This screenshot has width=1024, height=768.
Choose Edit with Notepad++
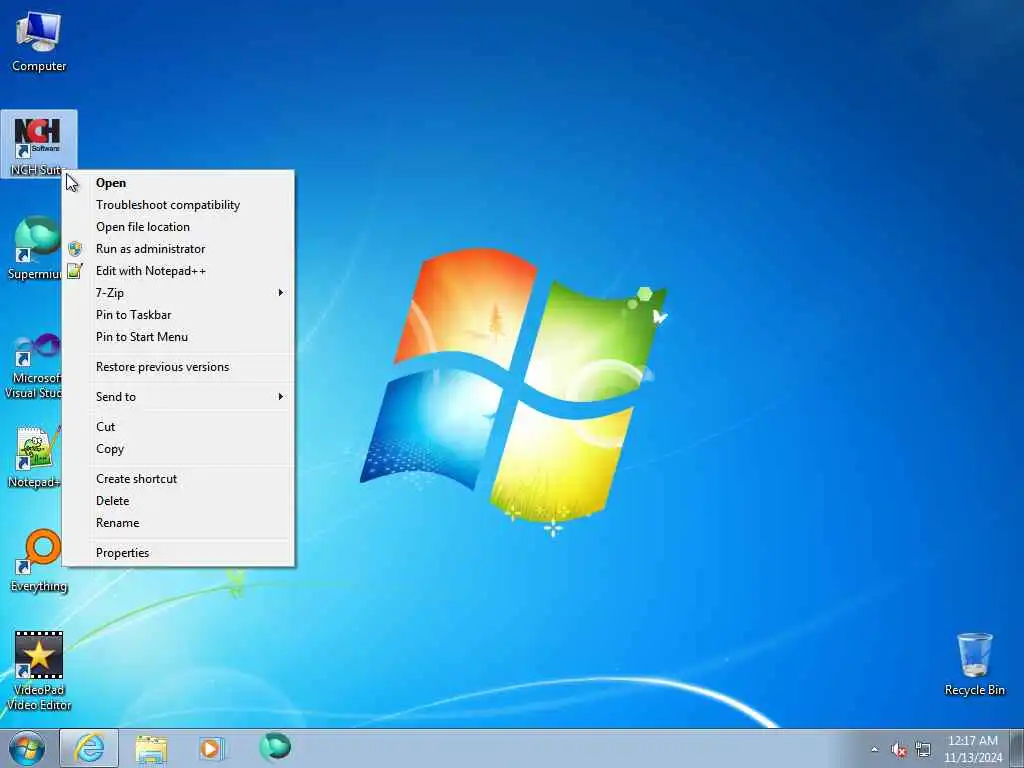178,271
